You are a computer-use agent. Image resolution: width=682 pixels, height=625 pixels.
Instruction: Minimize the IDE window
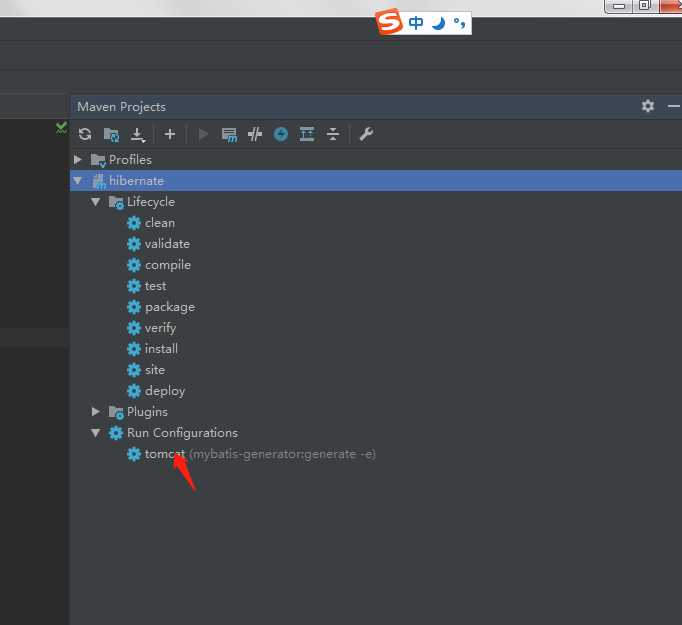click(x=619, y=6)
